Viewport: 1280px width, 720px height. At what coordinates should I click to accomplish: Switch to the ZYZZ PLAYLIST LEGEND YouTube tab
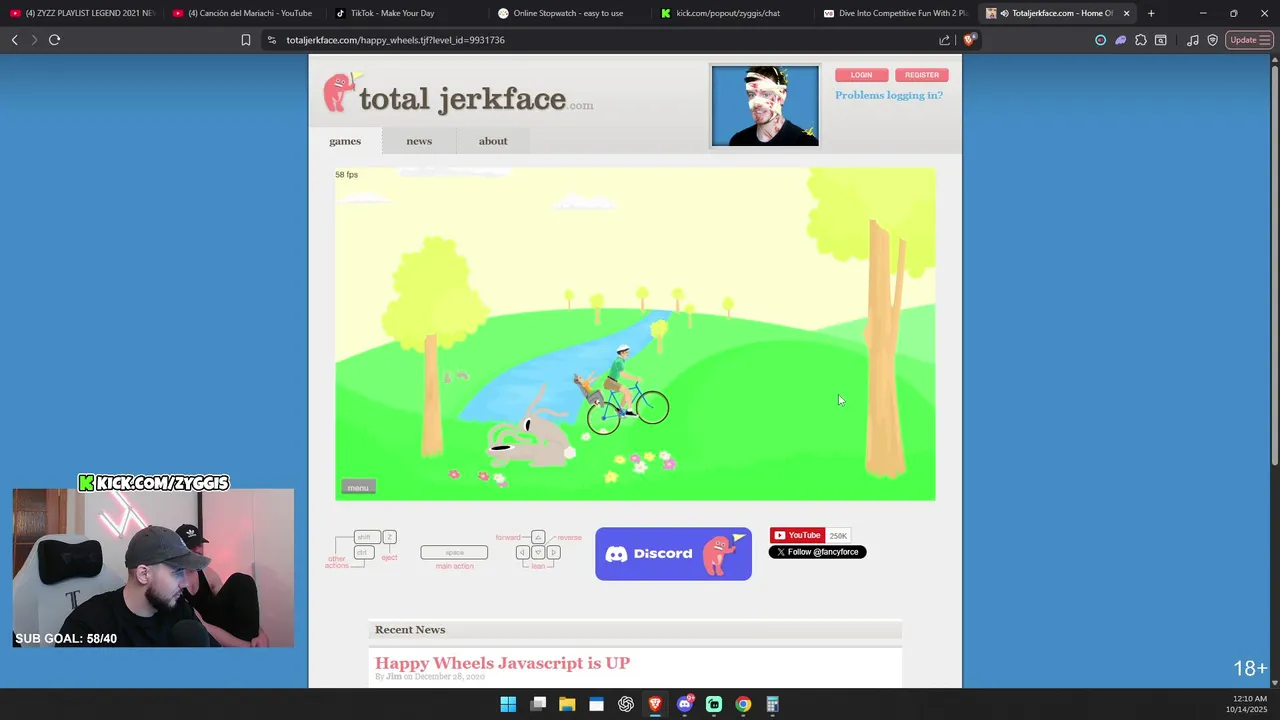tap(82, 13)
